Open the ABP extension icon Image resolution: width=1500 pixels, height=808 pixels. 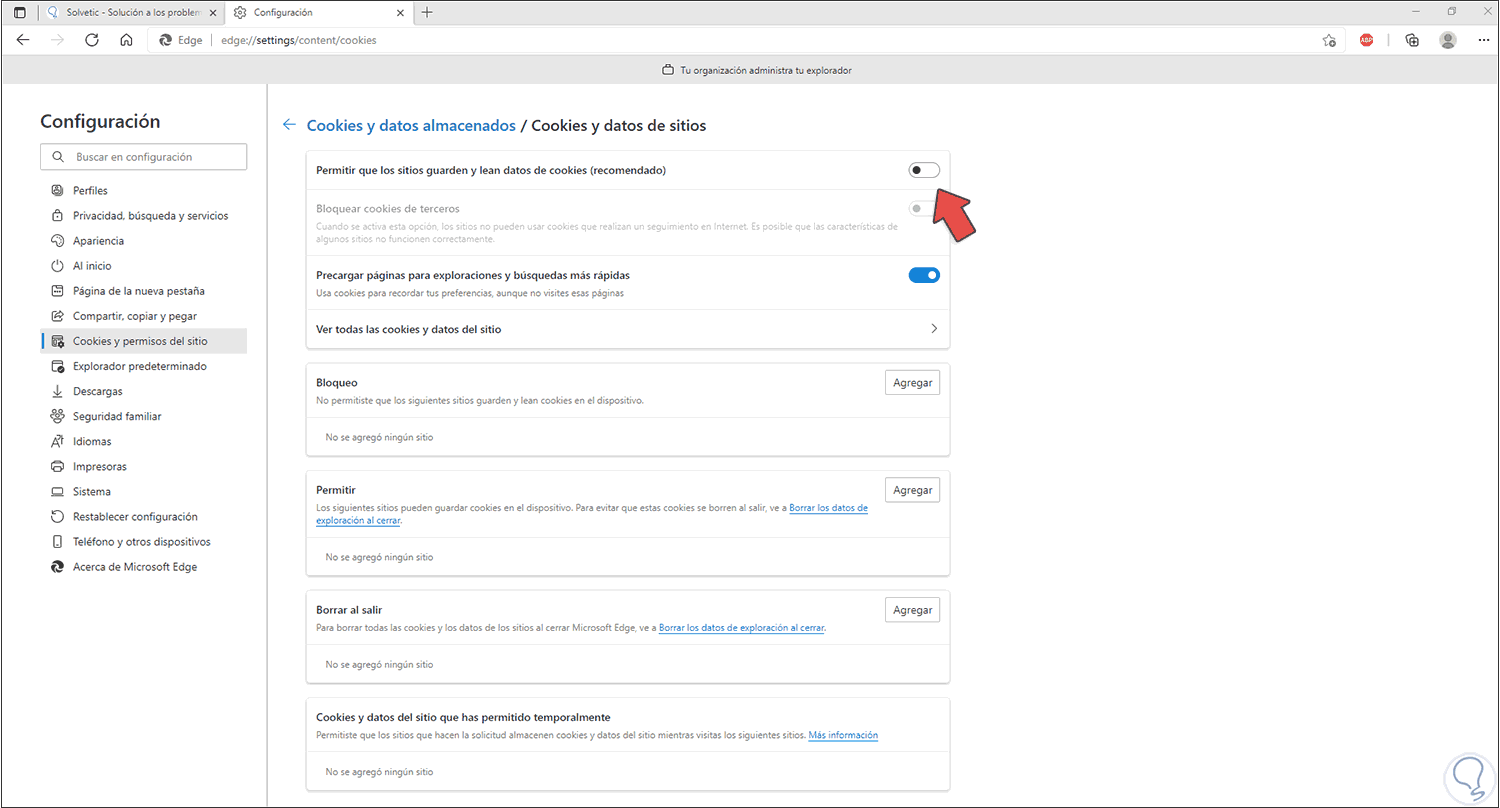coord(1366,40)
